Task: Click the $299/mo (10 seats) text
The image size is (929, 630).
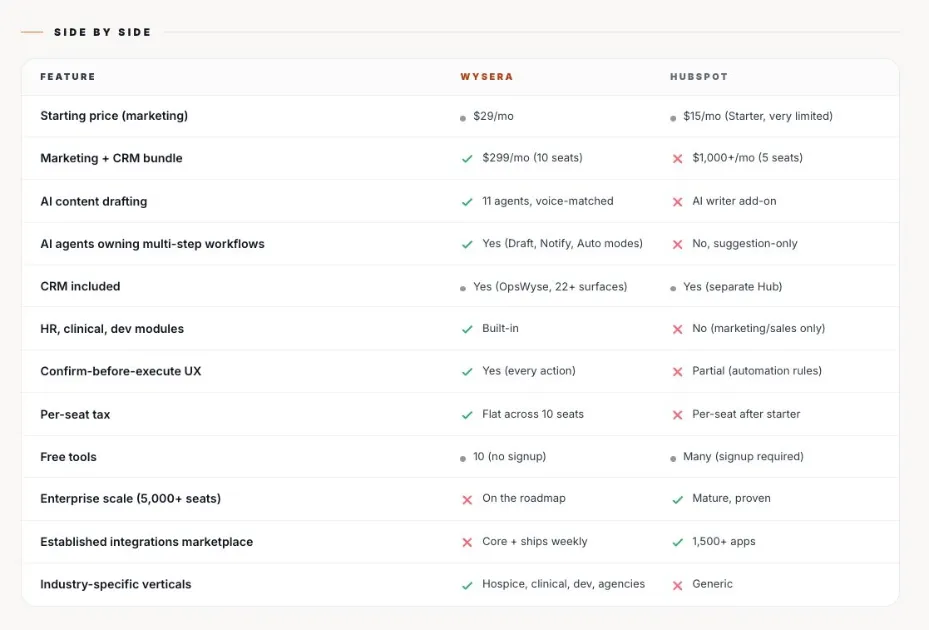Action: [532, 158]
